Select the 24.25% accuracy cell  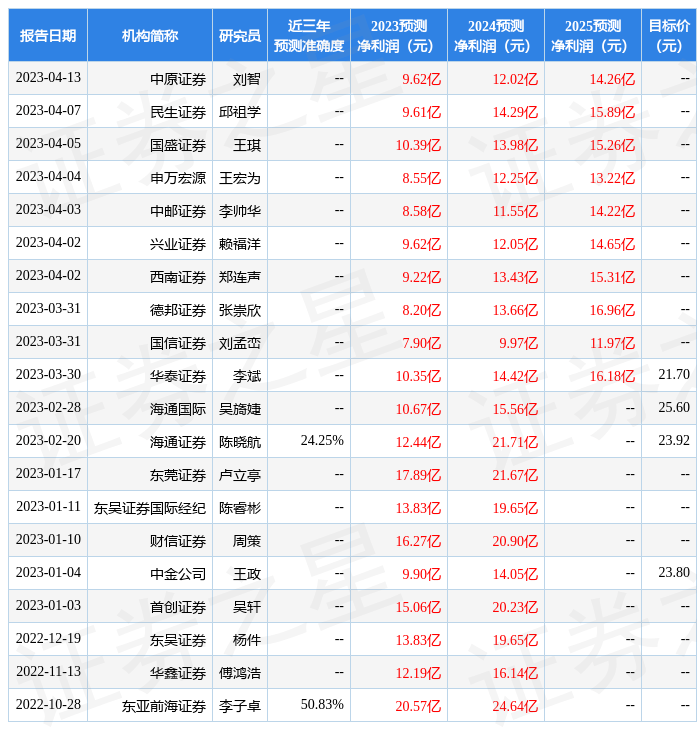click(322, 441)
